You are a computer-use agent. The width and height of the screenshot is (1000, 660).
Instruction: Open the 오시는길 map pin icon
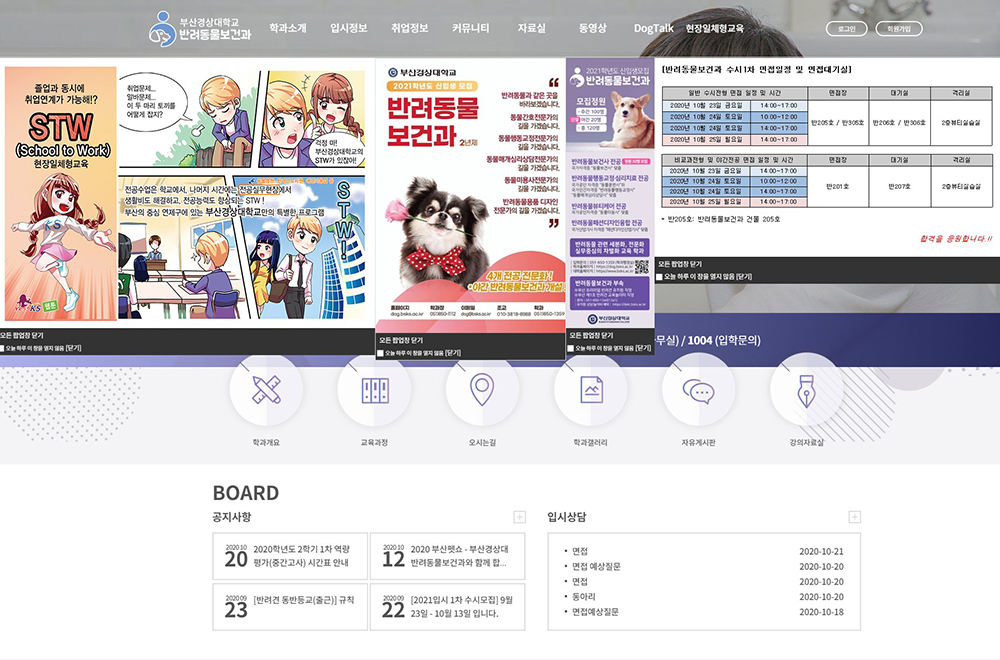482,390
